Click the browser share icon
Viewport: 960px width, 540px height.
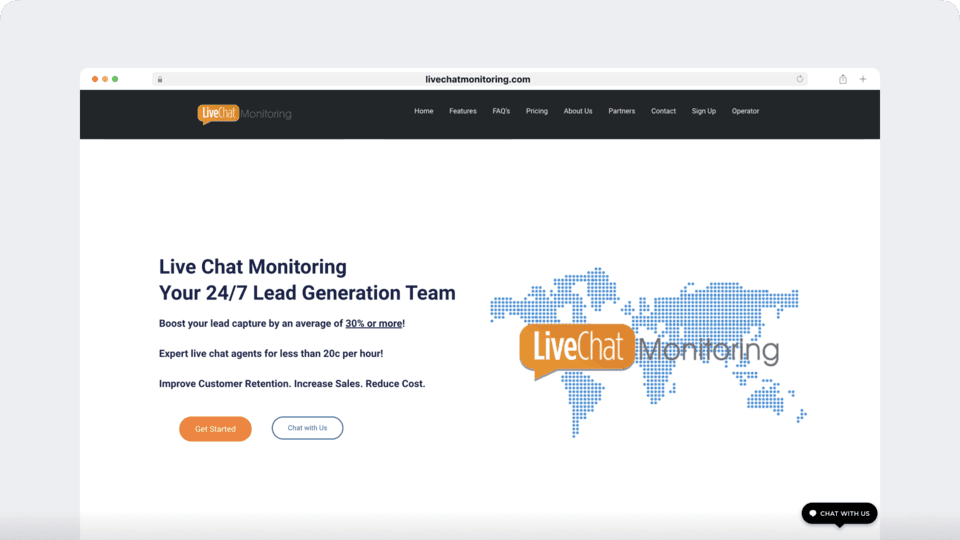pyautogui.click(x=843, y=79)
